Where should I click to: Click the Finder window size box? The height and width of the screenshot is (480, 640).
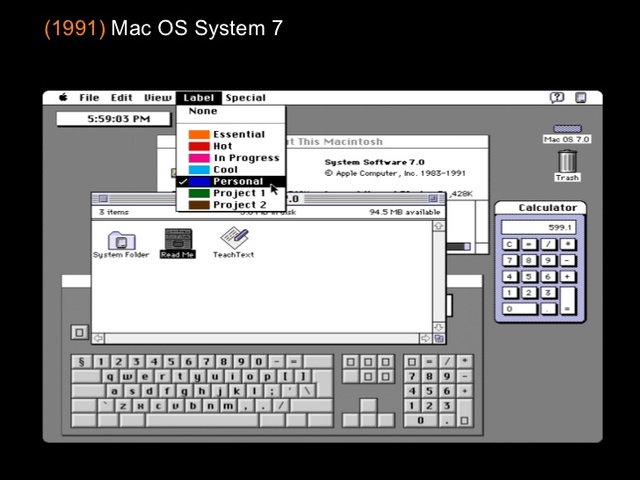439,338
